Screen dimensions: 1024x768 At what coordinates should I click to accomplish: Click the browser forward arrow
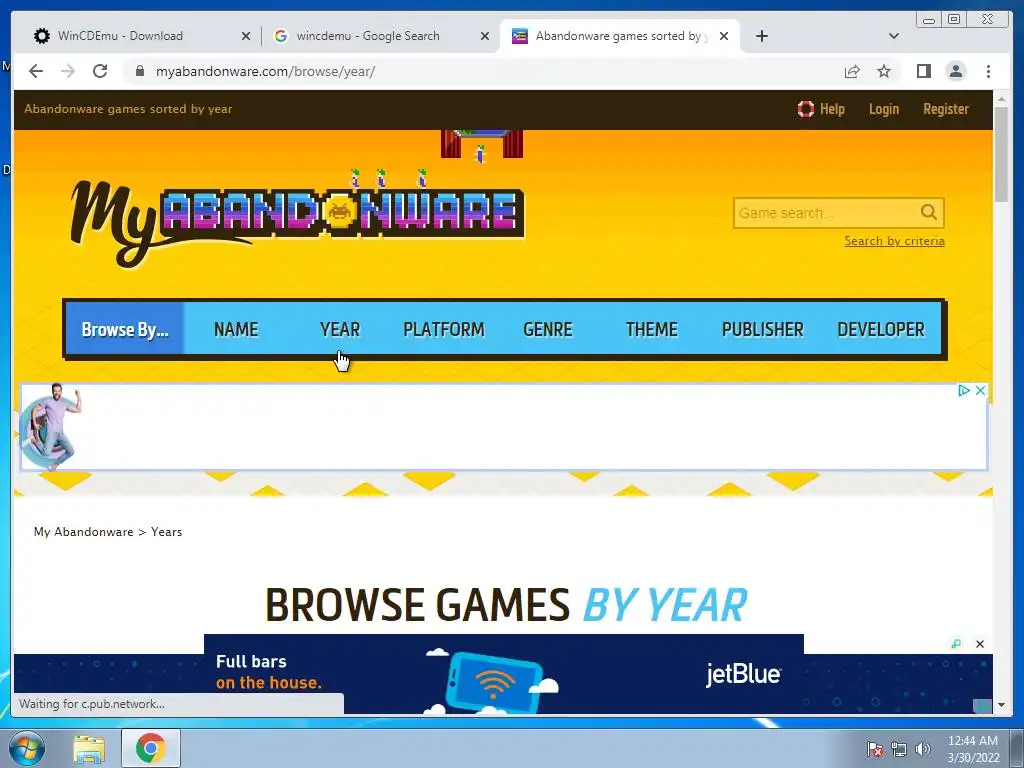(x=68, y=71)
